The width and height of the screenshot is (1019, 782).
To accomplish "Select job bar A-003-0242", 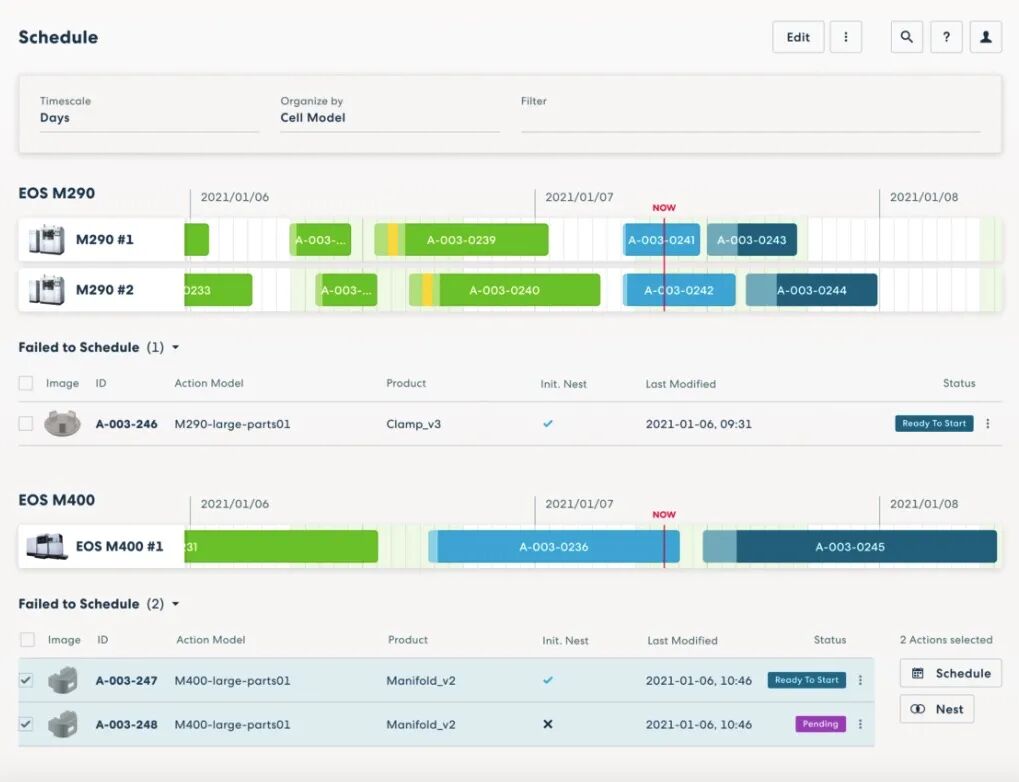I will (679, 290).
